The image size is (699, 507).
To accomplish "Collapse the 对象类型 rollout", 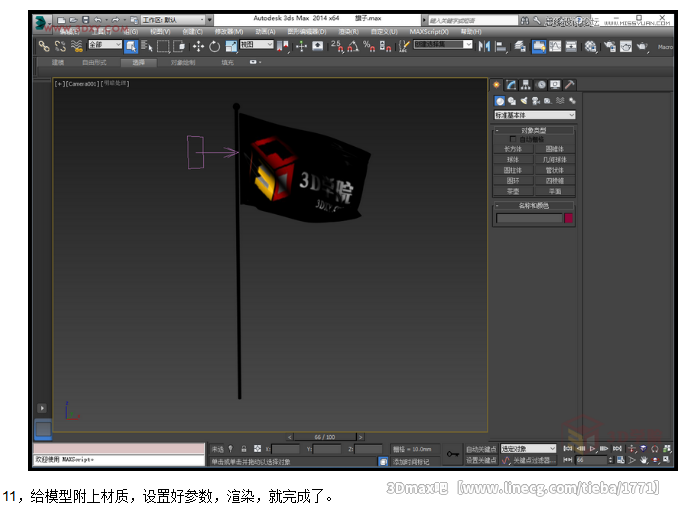I will pos(534,130).
